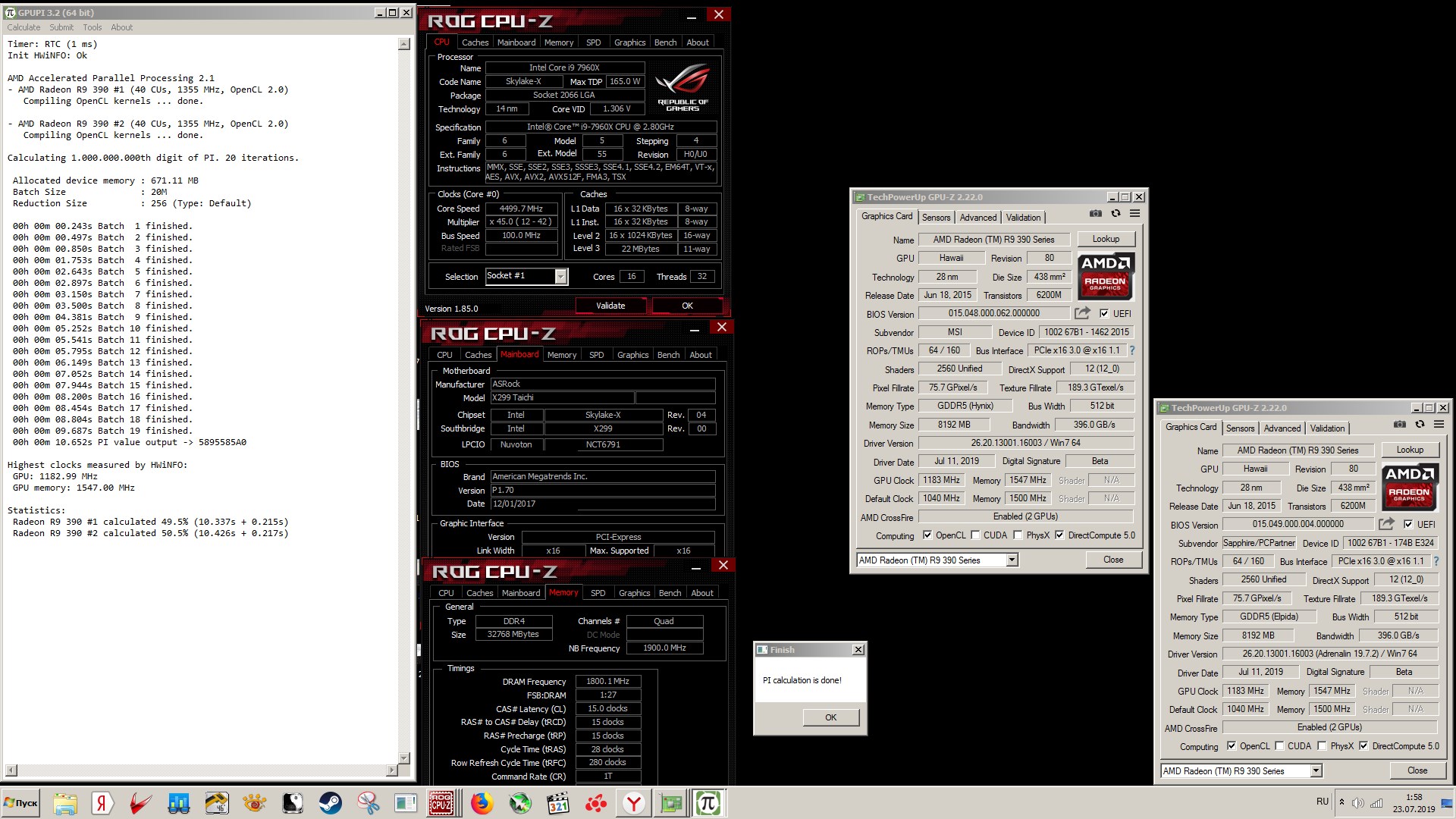Open hamburger menu in second GPU-Z window
1456x819 pixels.
(1439, 425)
